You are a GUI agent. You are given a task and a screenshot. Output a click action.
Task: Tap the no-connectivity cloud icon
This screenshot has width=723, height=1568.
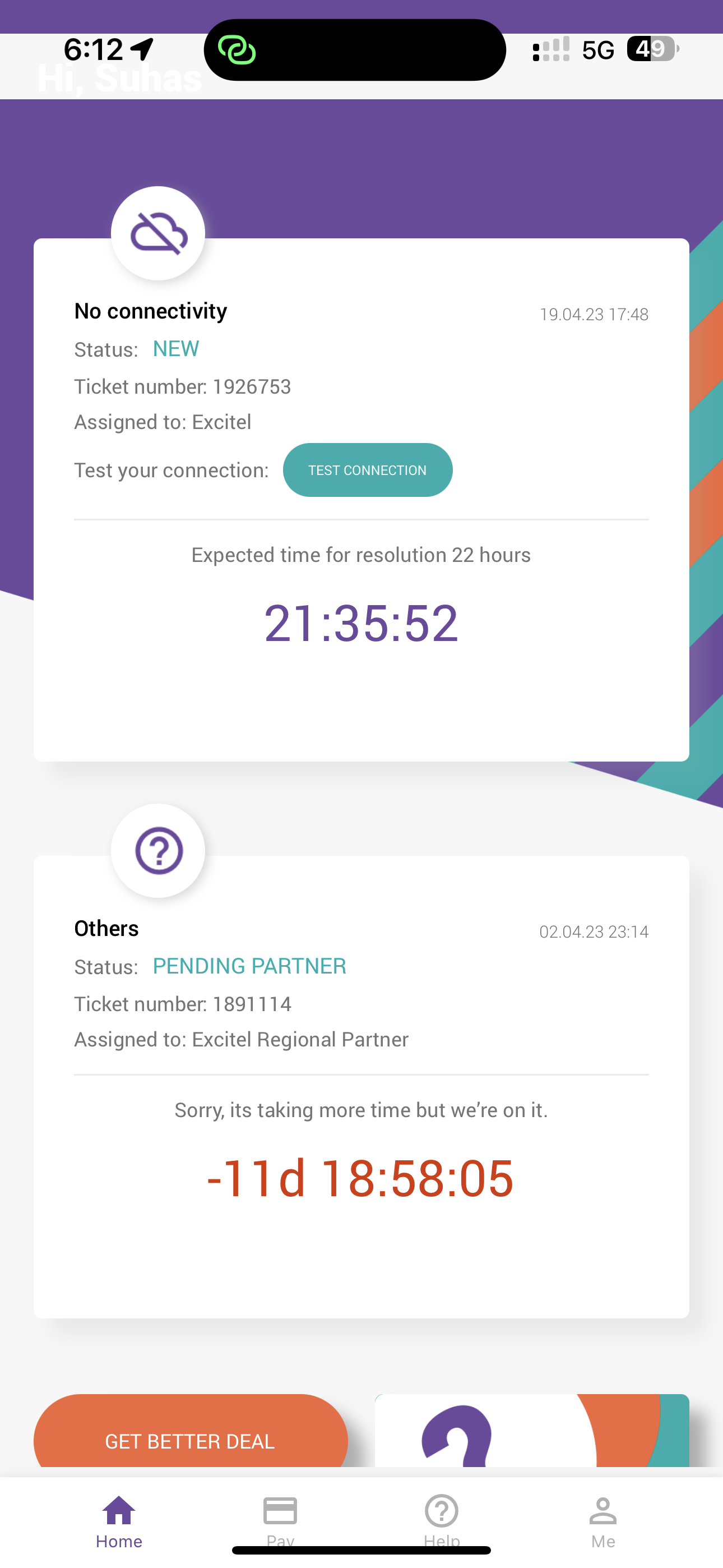click(x=158, y=234)
